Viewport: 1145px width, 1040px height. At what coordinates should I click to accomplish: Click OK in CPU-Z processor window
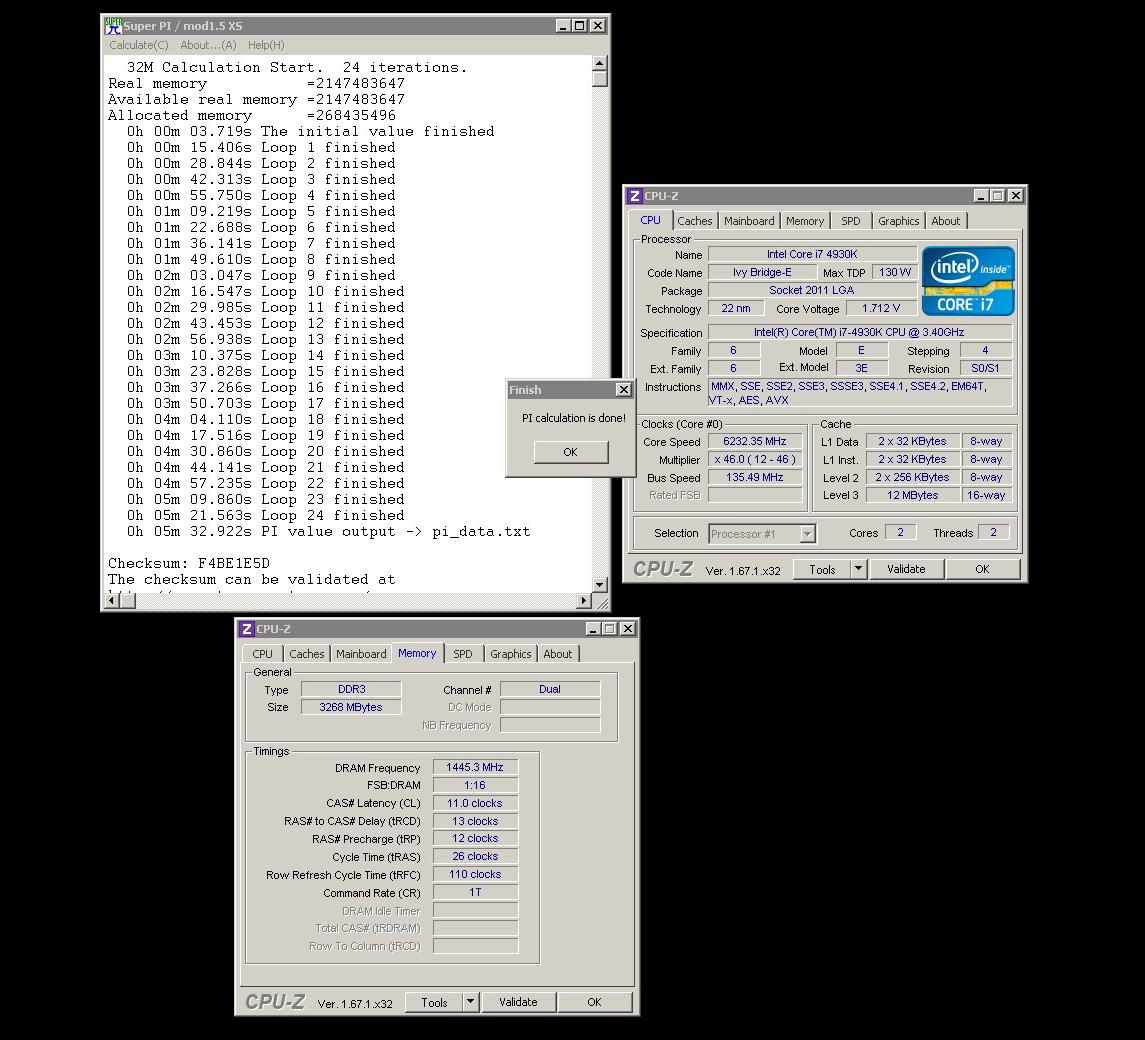coord(982,570)
